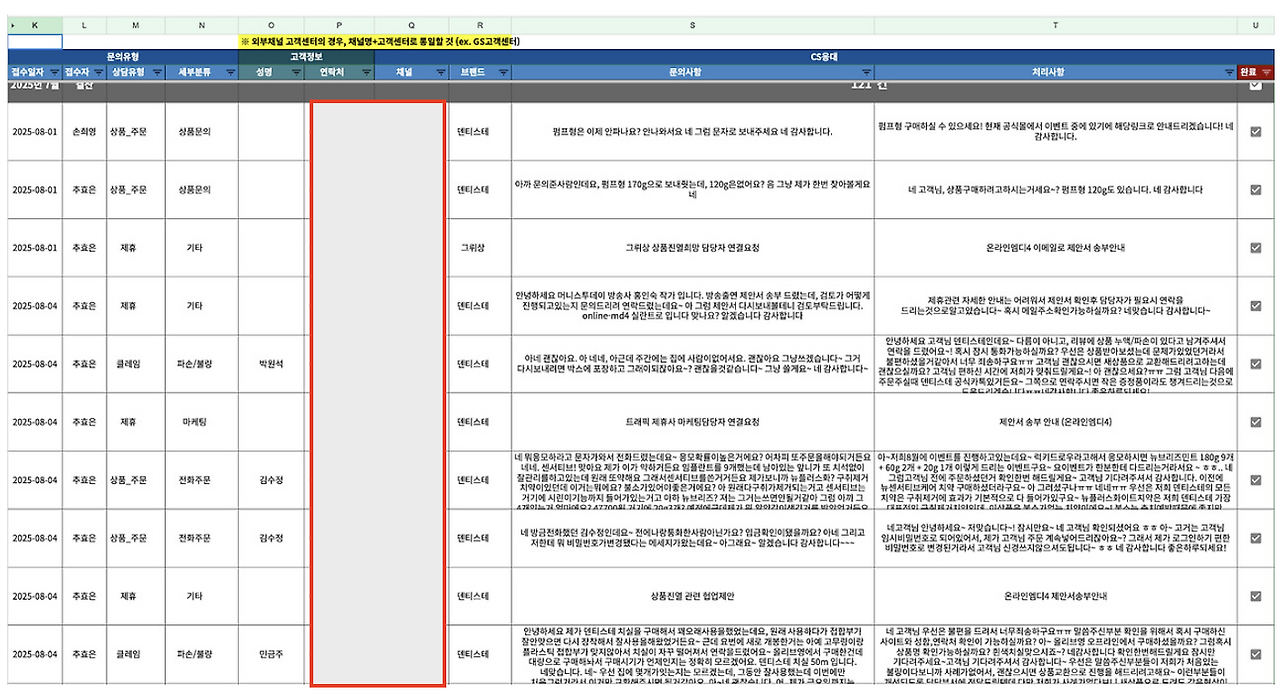The width and height of the screenshot is (1280, 693).
Task: Click the 채널 filter funnel icon
Action: pos(440,70)
